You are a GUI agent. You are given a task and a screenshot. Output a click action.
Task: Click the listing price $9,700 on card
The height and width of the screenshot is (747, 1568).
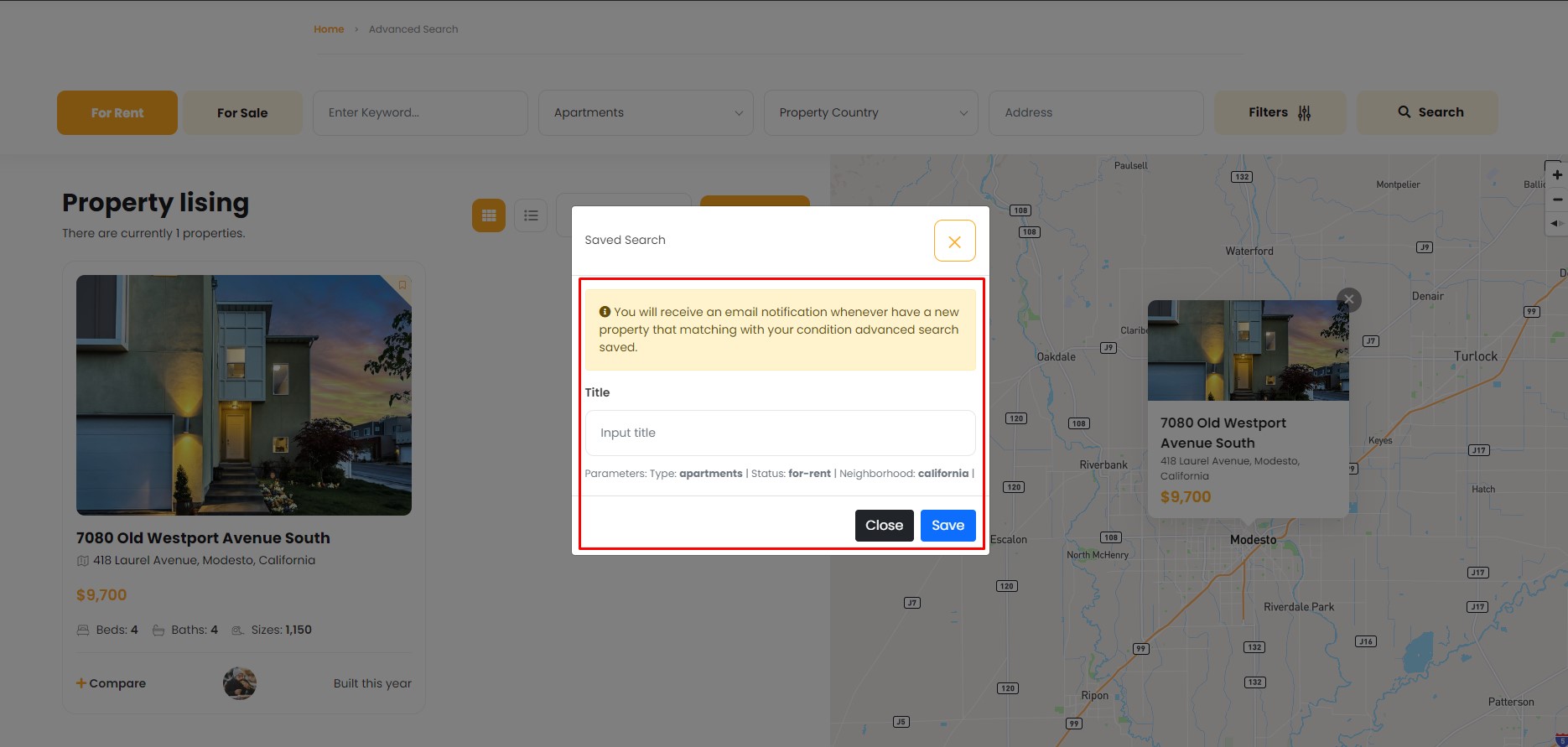pyautogui.click(x=101, y=595)
